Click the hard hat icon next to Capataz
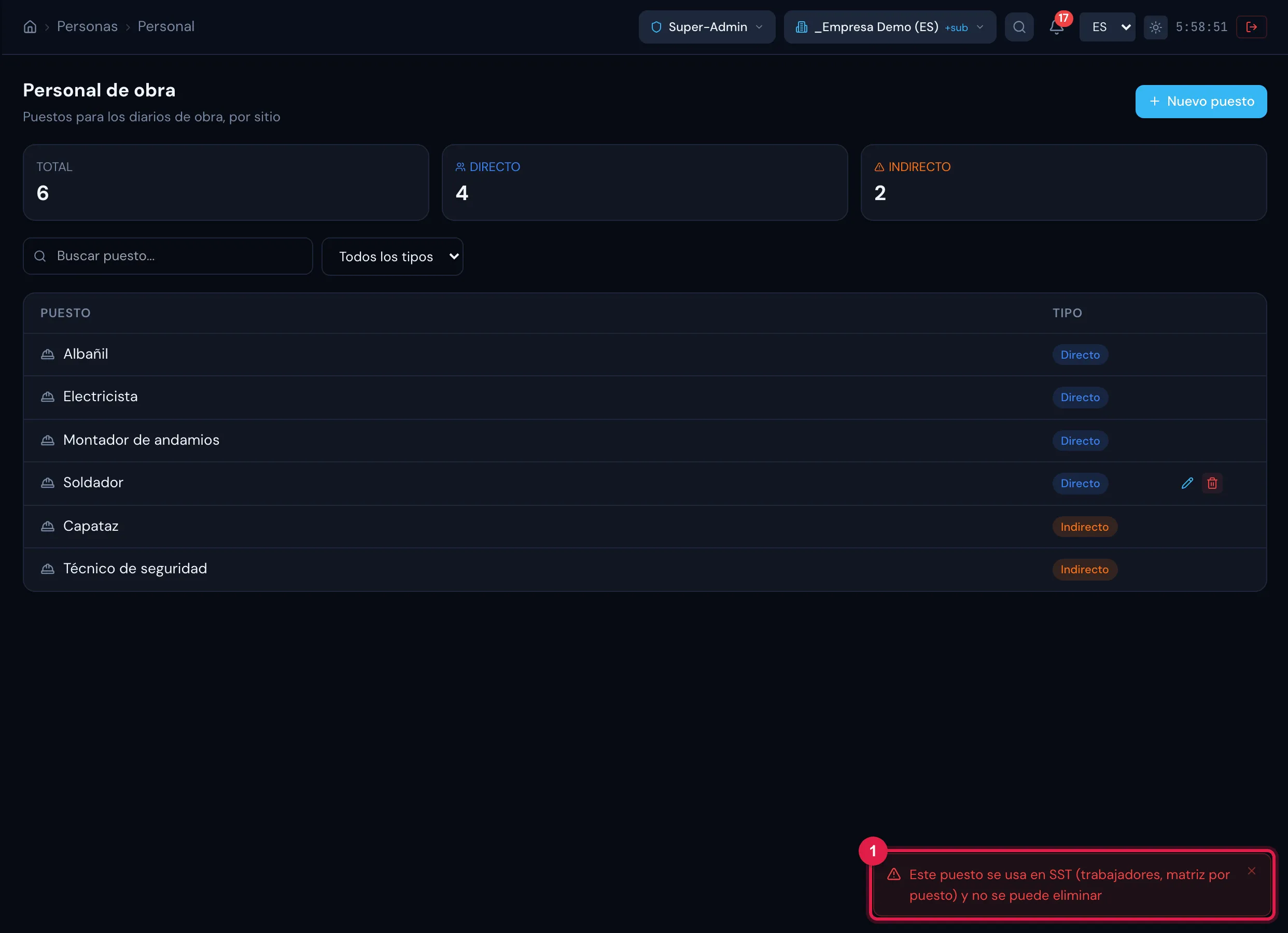The image size is (1288, 933). [48, 527]
